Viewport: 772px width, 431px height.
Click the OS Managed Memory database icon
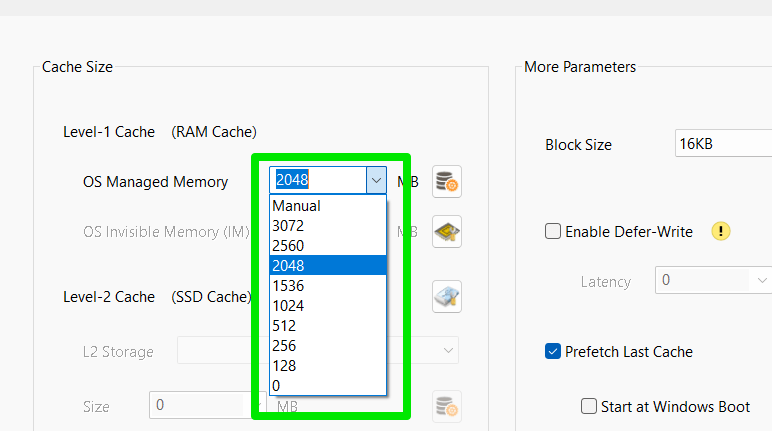446,181
